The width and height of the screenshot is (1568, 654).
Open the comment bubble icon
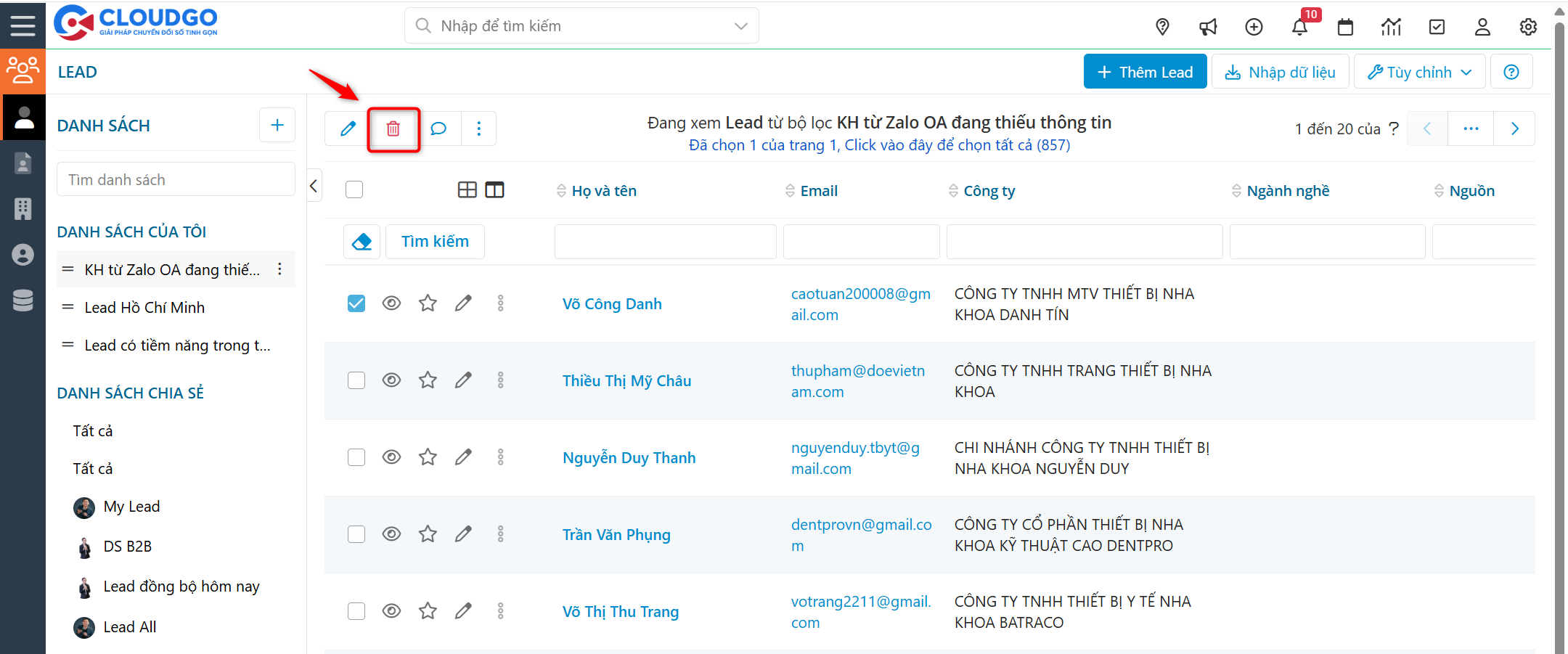tap(438, 129)
